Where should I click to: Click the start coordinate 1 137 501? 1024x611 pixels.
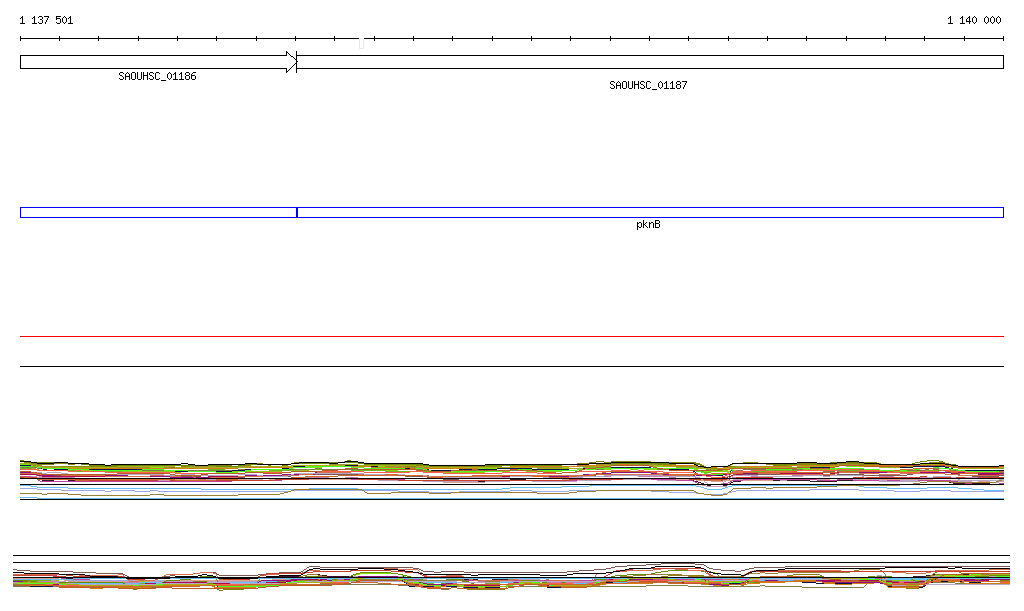coord(46,20)
